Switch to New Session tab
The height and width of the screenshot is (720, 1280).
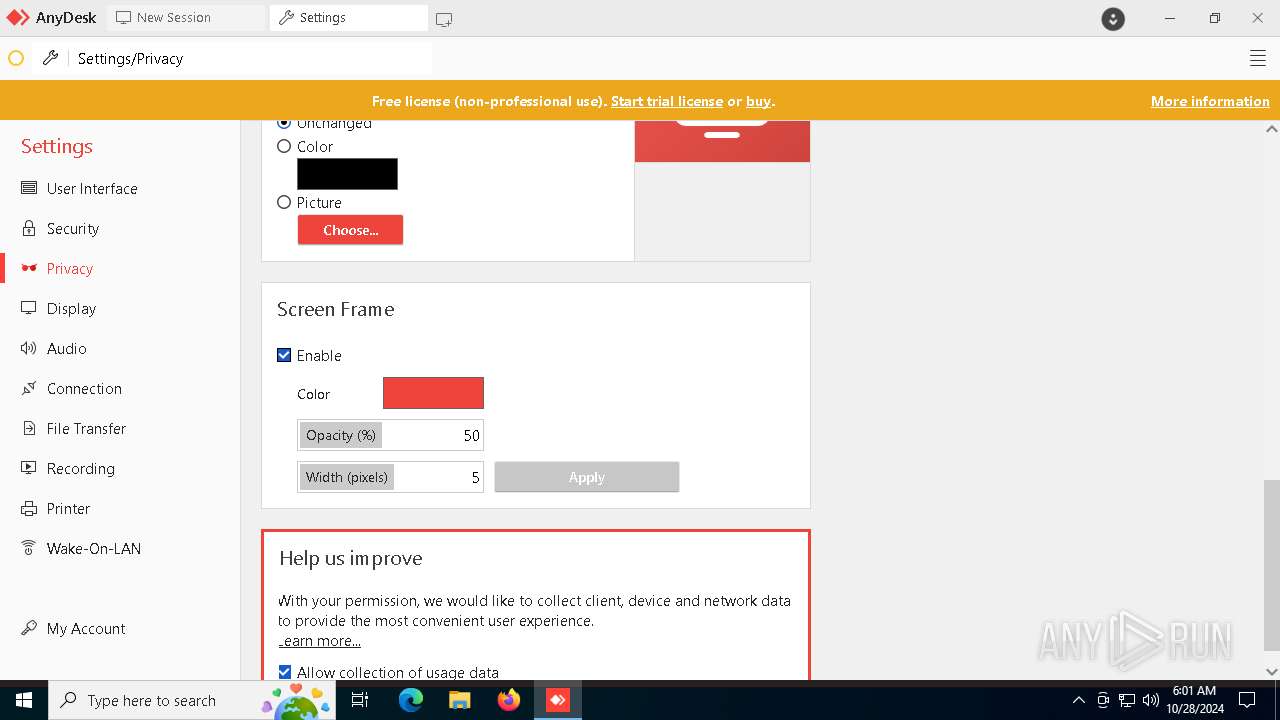coord(186,18)
